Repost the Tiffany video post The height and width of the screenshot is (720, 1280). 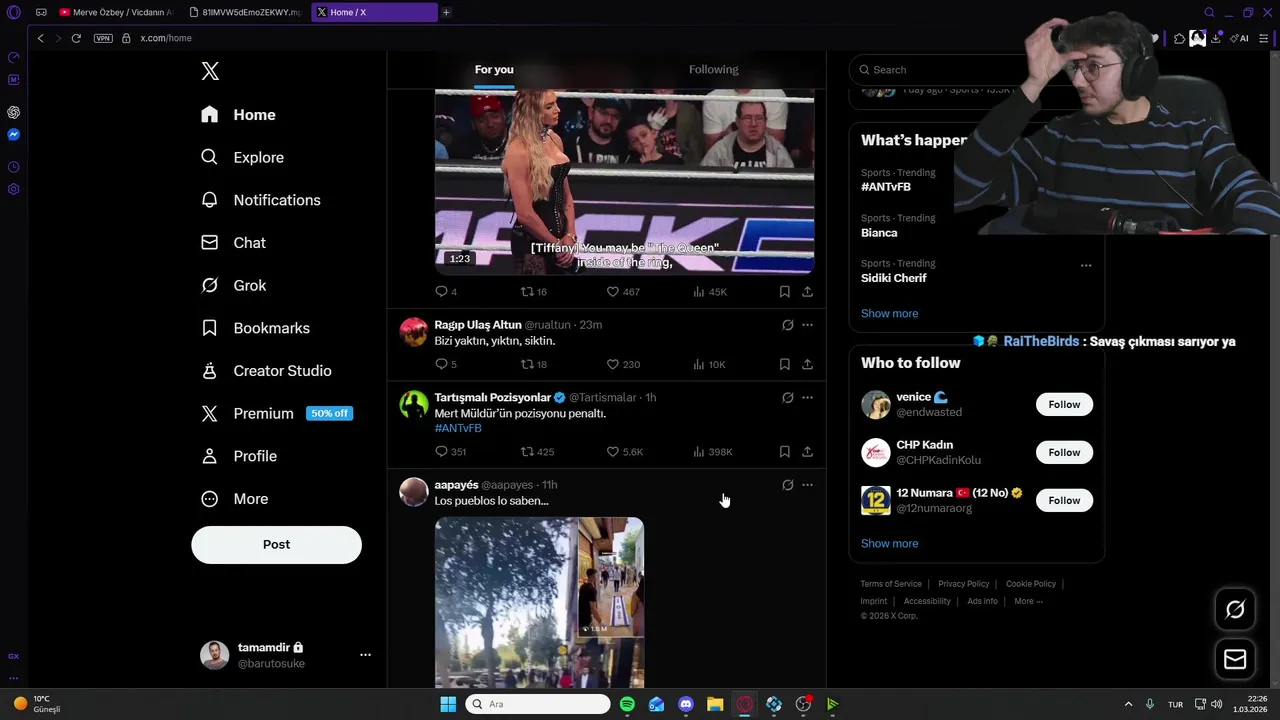click(533, 292)
